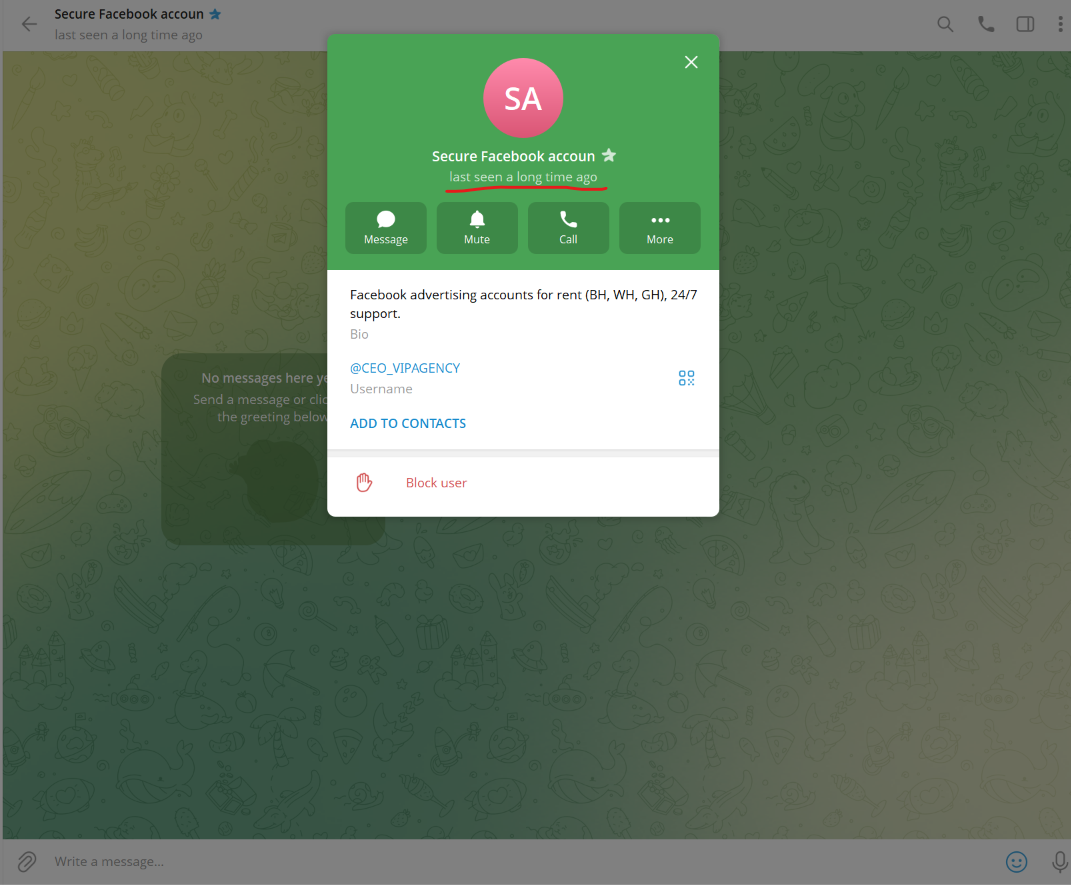Image resolution: width=1071 pixels, height=885 pixels.
Task: Go back using the arrow in the chat header
Action: (29, 25)
